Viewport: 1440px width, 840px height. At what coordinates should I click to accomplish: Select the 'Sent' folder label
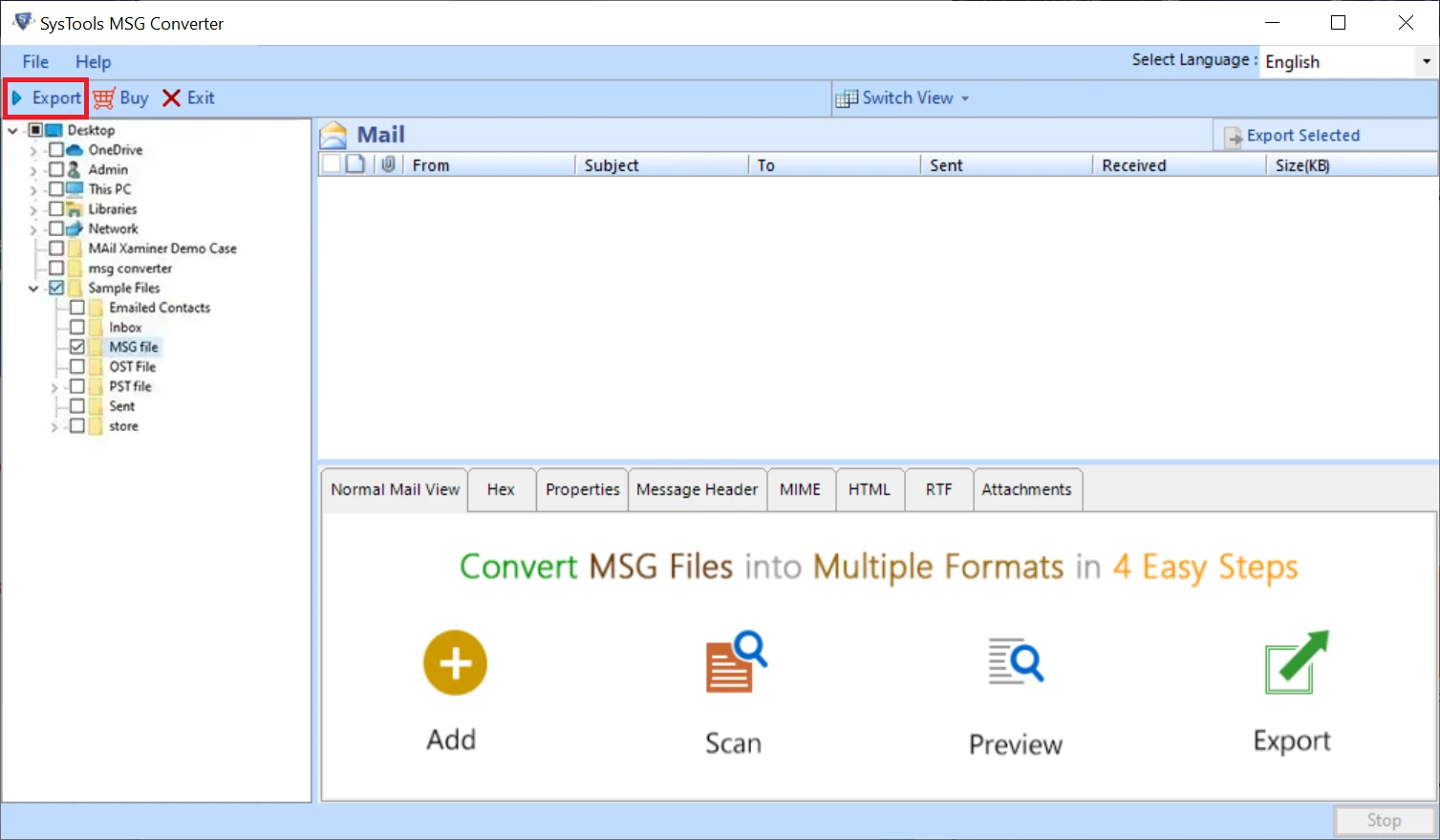pyautogui.click(x=122, y=406)
